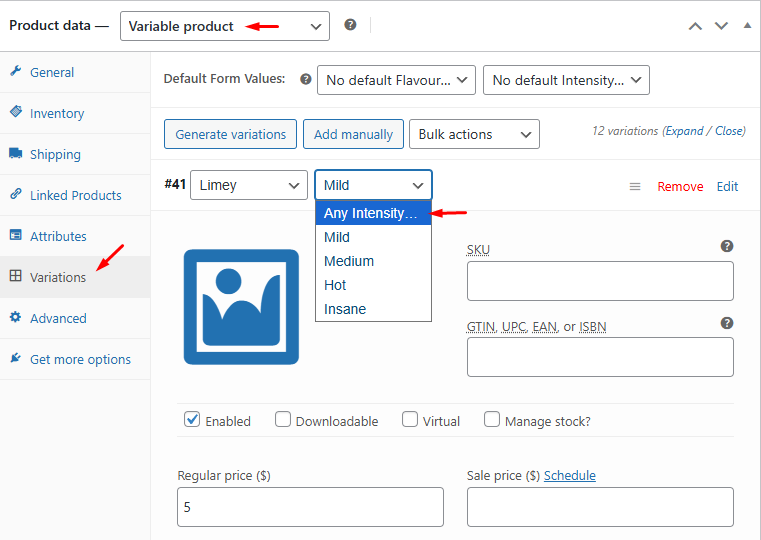Remove variation #41

click(x=680, y=186)
